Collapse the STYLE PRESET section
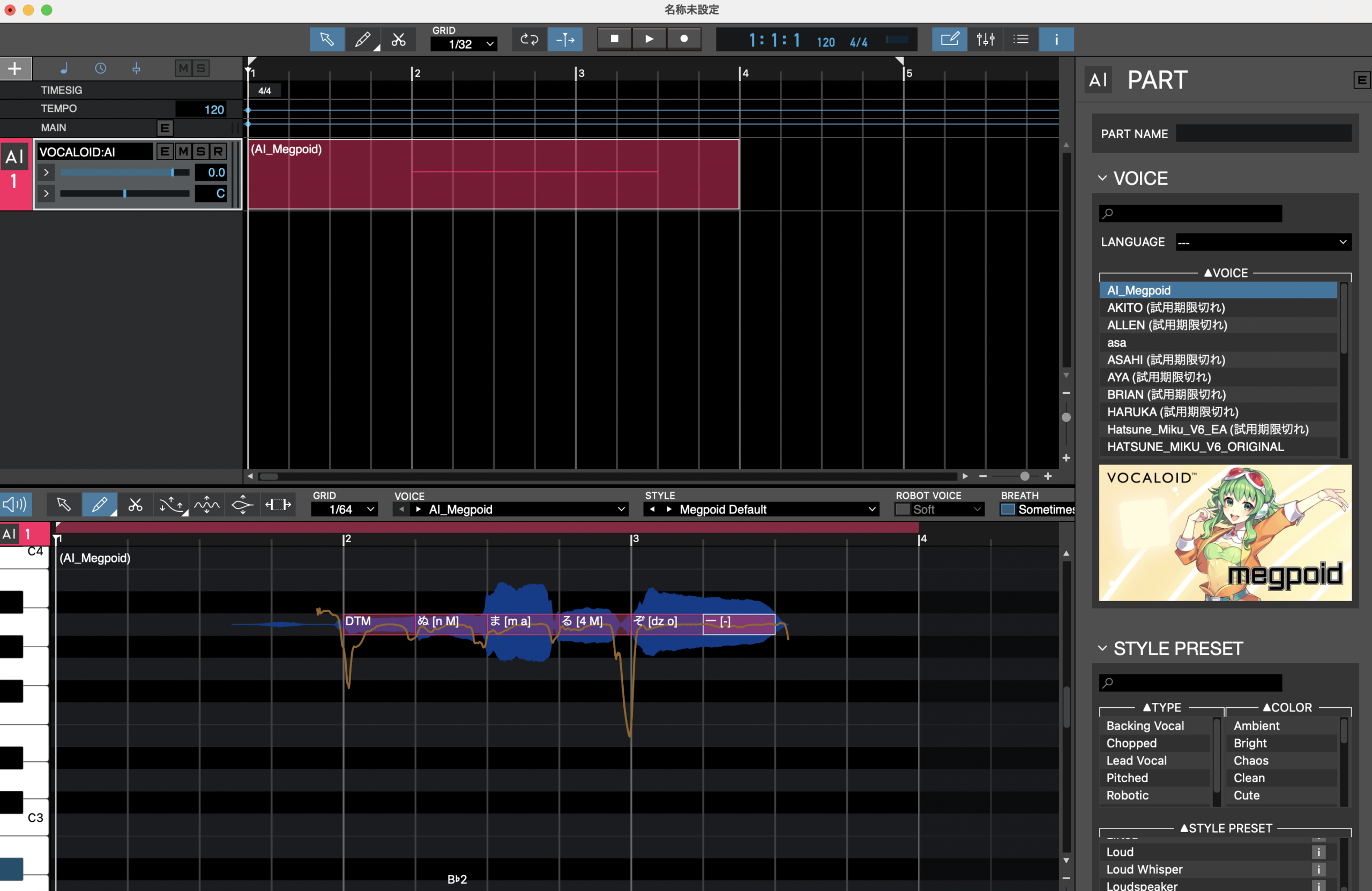The width and height of the screenshot is (1372, 891). [x=1102, y=648]
